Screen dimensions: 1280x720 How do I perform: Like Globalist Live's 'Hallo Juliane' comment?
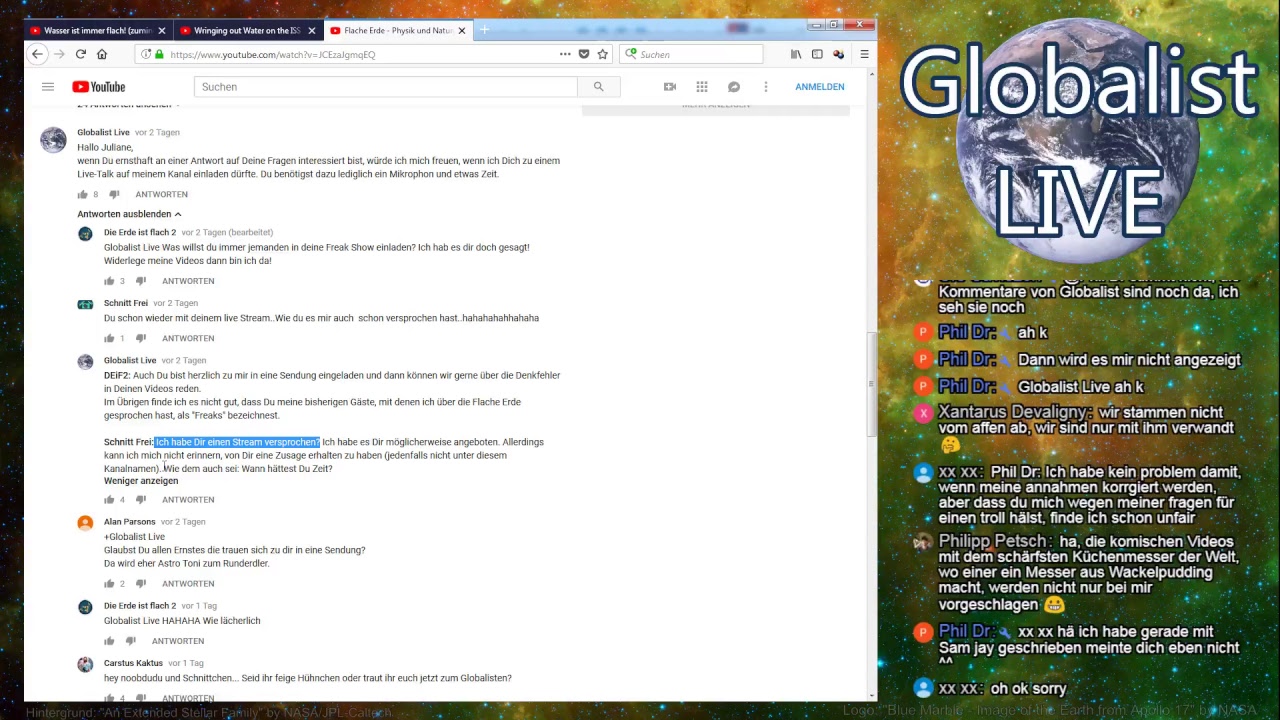tap(82, 194)
